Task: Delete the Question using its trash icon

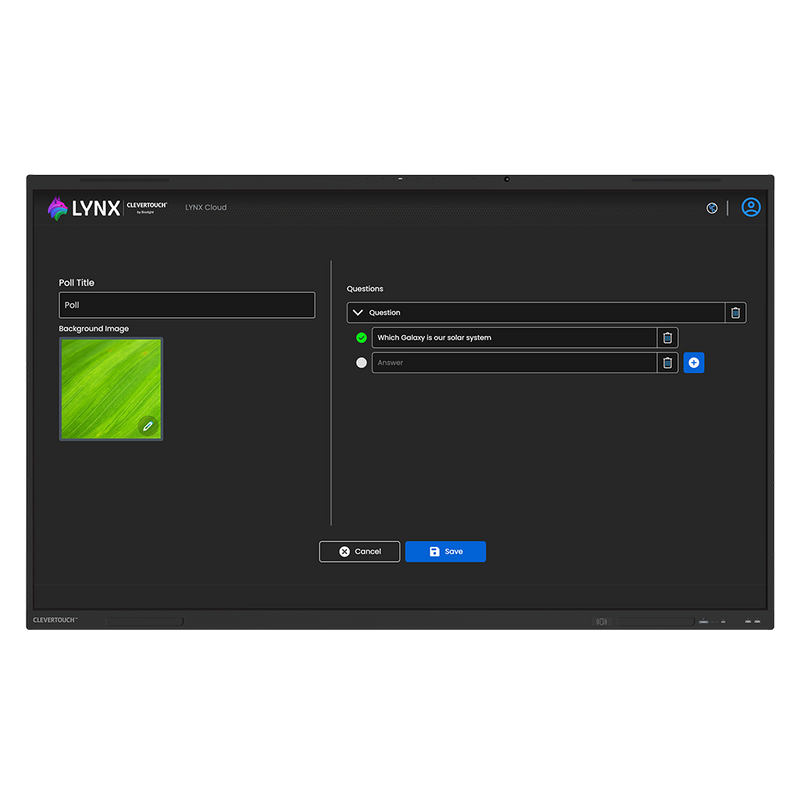Action: tap(736, 313)
